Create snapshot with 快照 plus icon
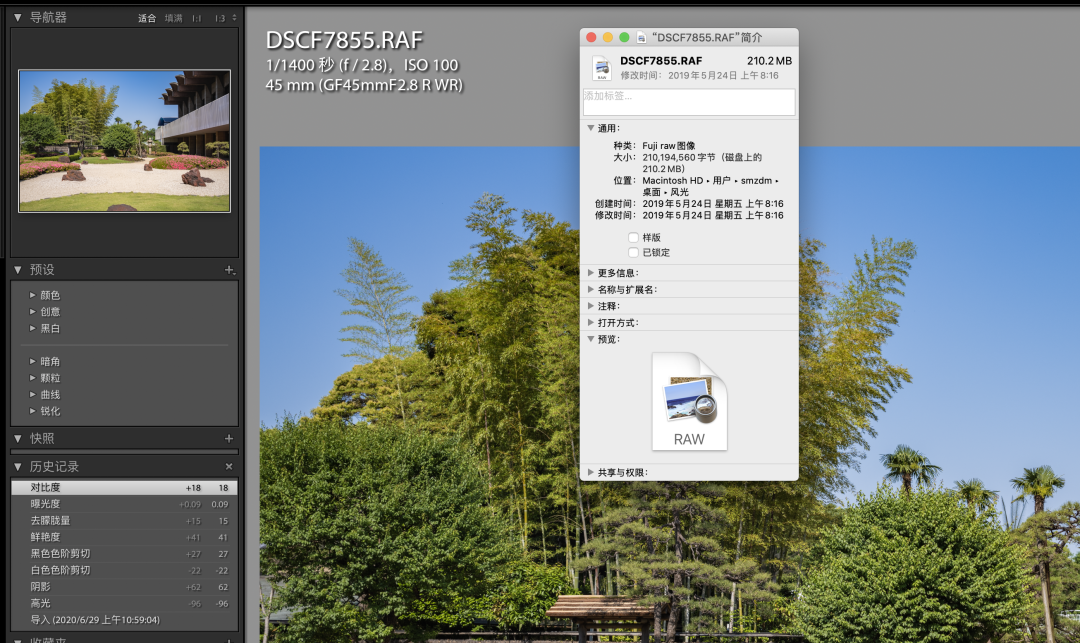Viewport: 1080px width, 643px height. [229, 439]
